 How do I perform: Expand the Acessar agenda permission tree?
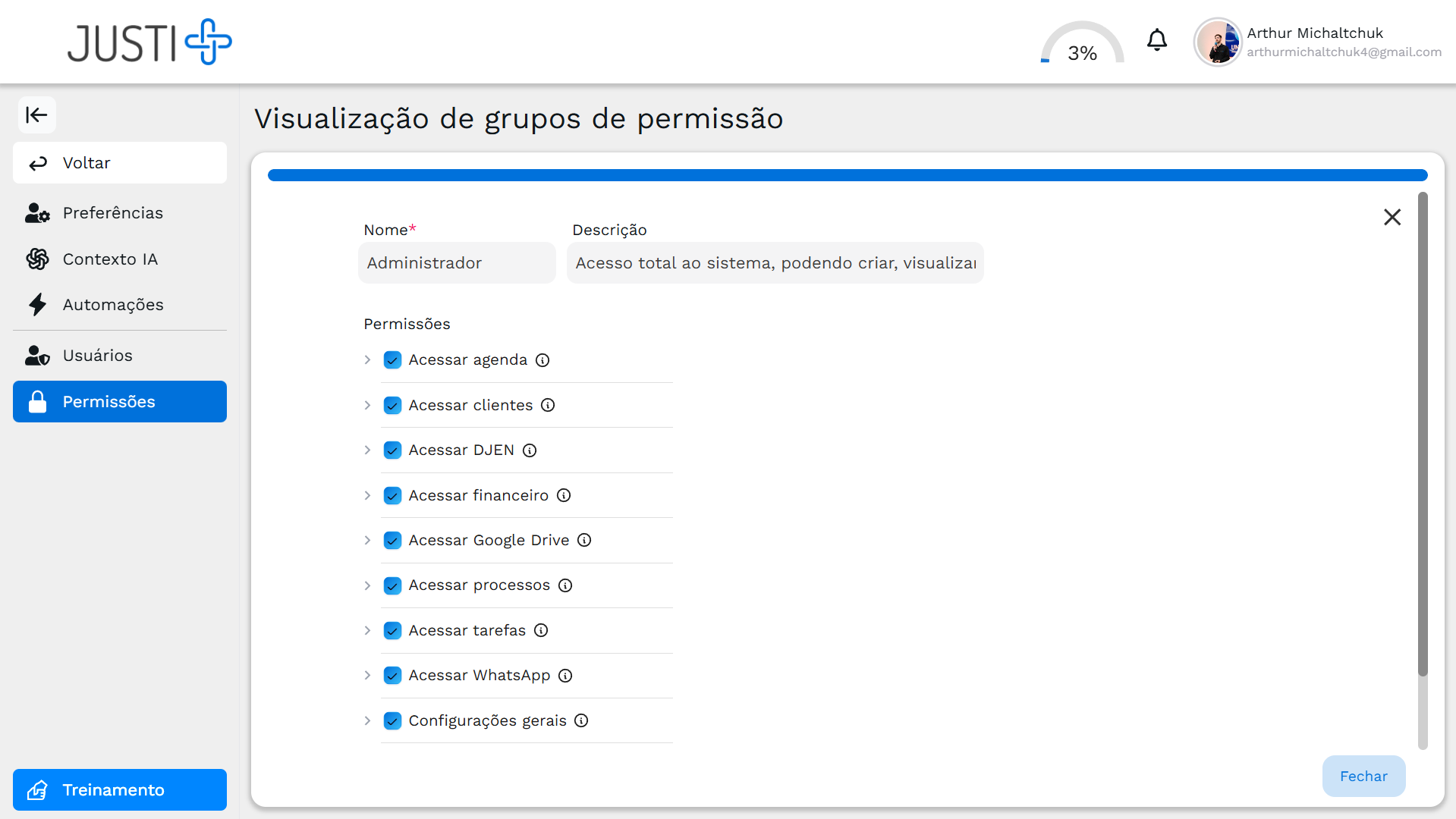pyautogui.click(x=367, y=360)
